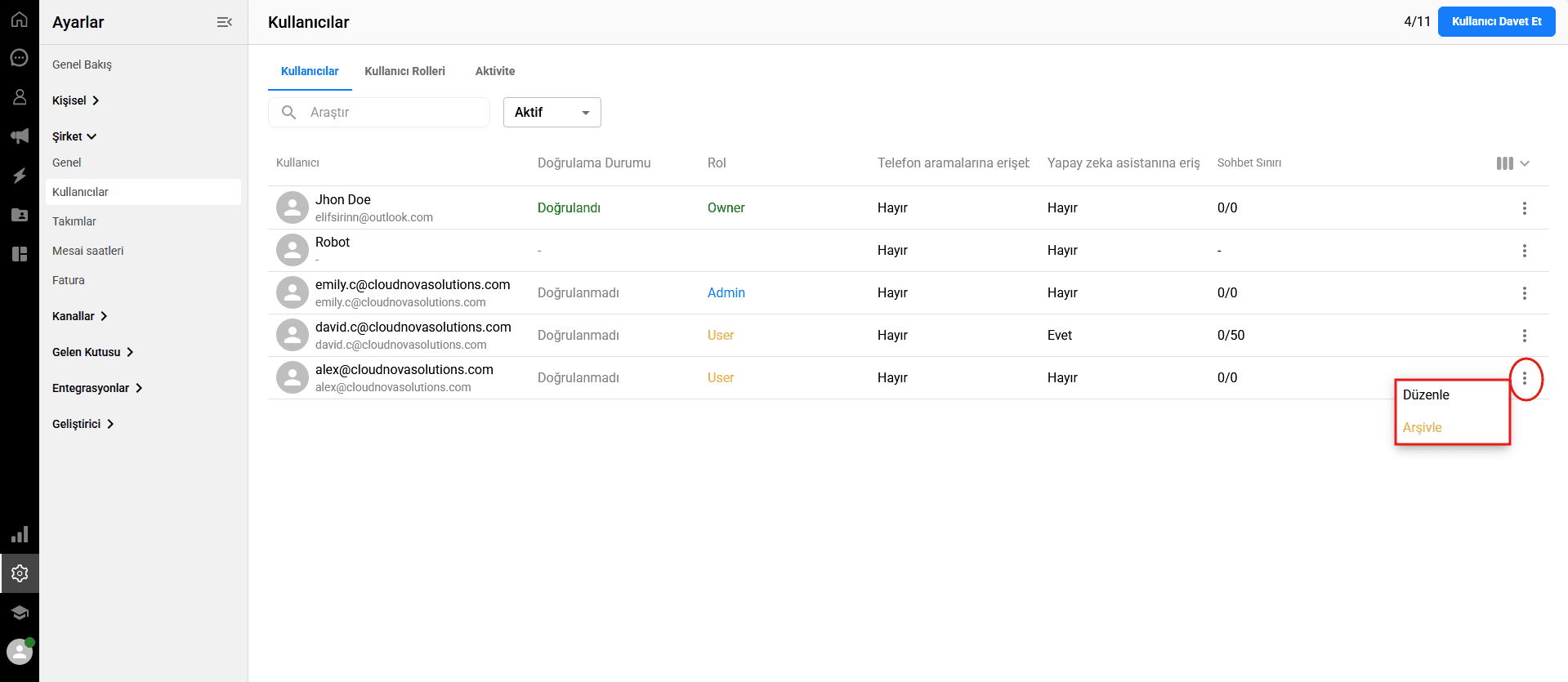Open the Takımlar settings link

coord(74,221)
